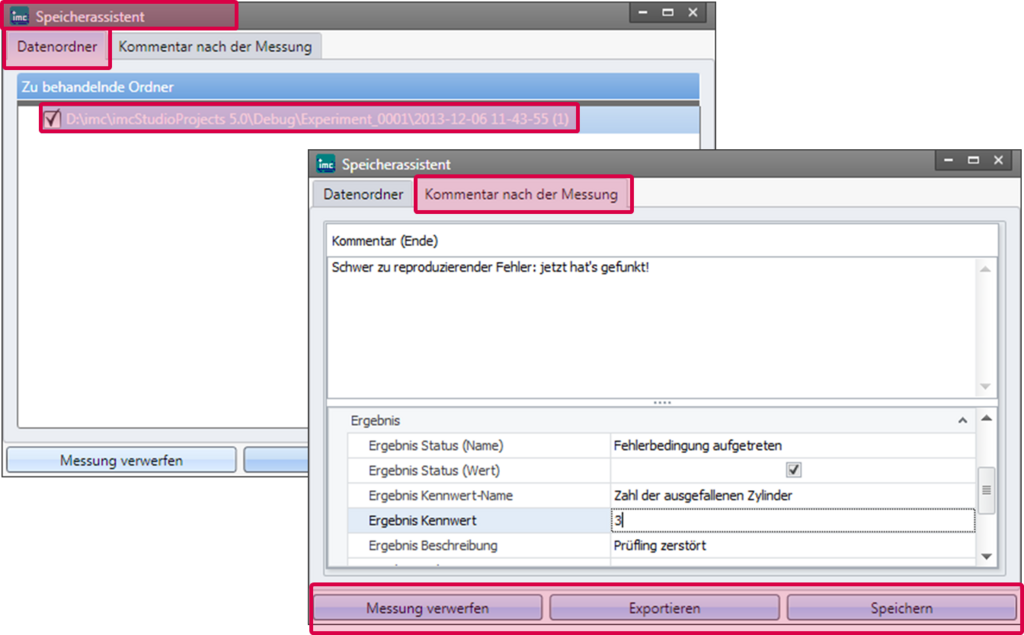
Task: Minimize the front Speicherassistent window
Action: pyautogui.click(x=946, y=160)
